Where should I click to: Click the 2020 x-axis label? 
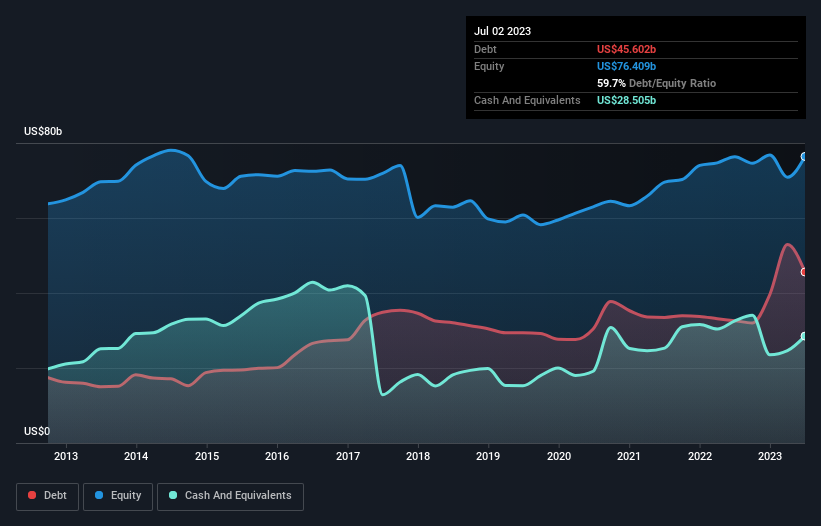click(x=559, y=456)
